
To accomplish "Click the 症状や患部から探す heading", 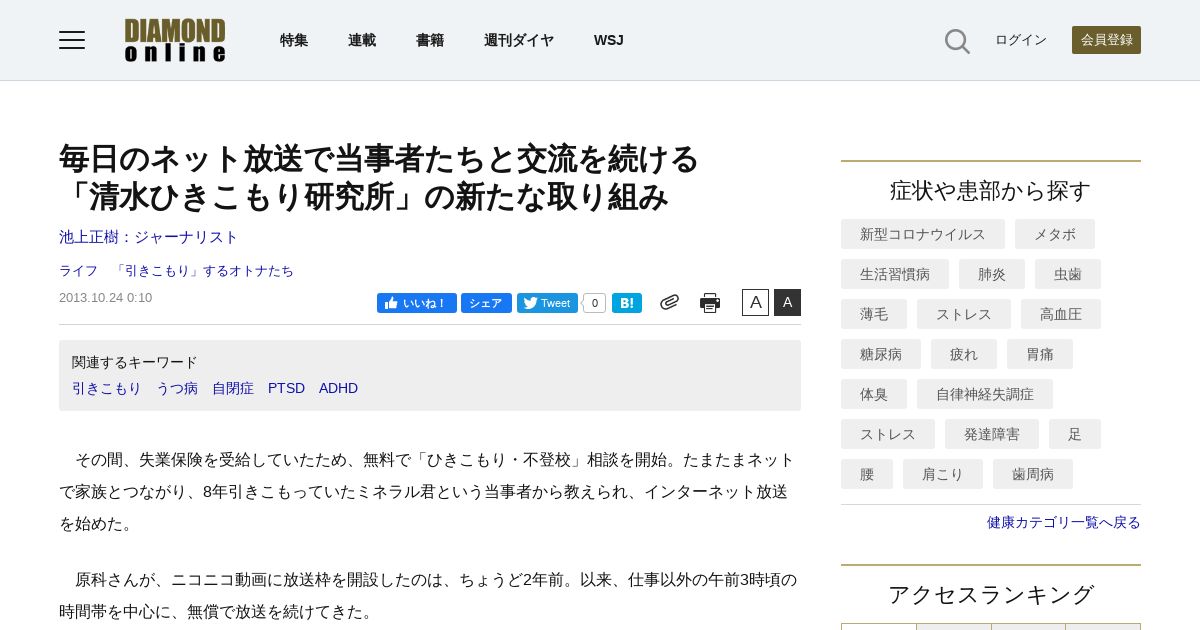I will point(991,190).
